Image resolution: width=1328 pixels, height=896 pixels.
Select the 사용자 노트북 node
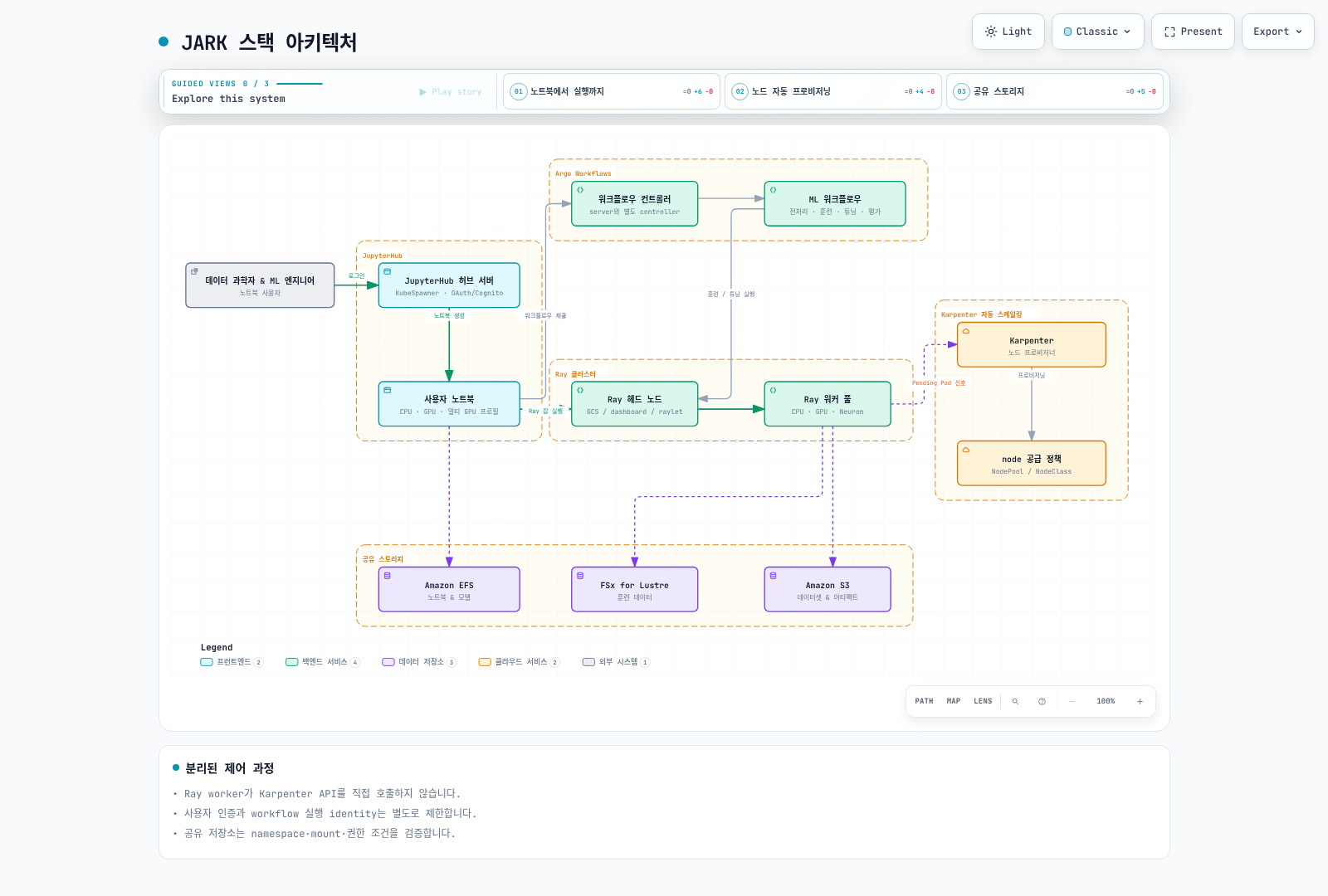click(x=449, y=404)
